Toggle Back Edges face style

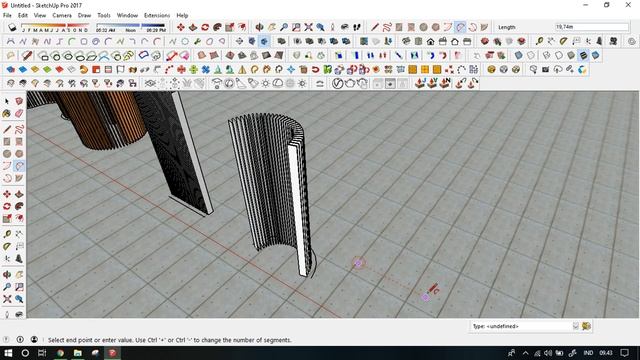[x=531, y=55]
